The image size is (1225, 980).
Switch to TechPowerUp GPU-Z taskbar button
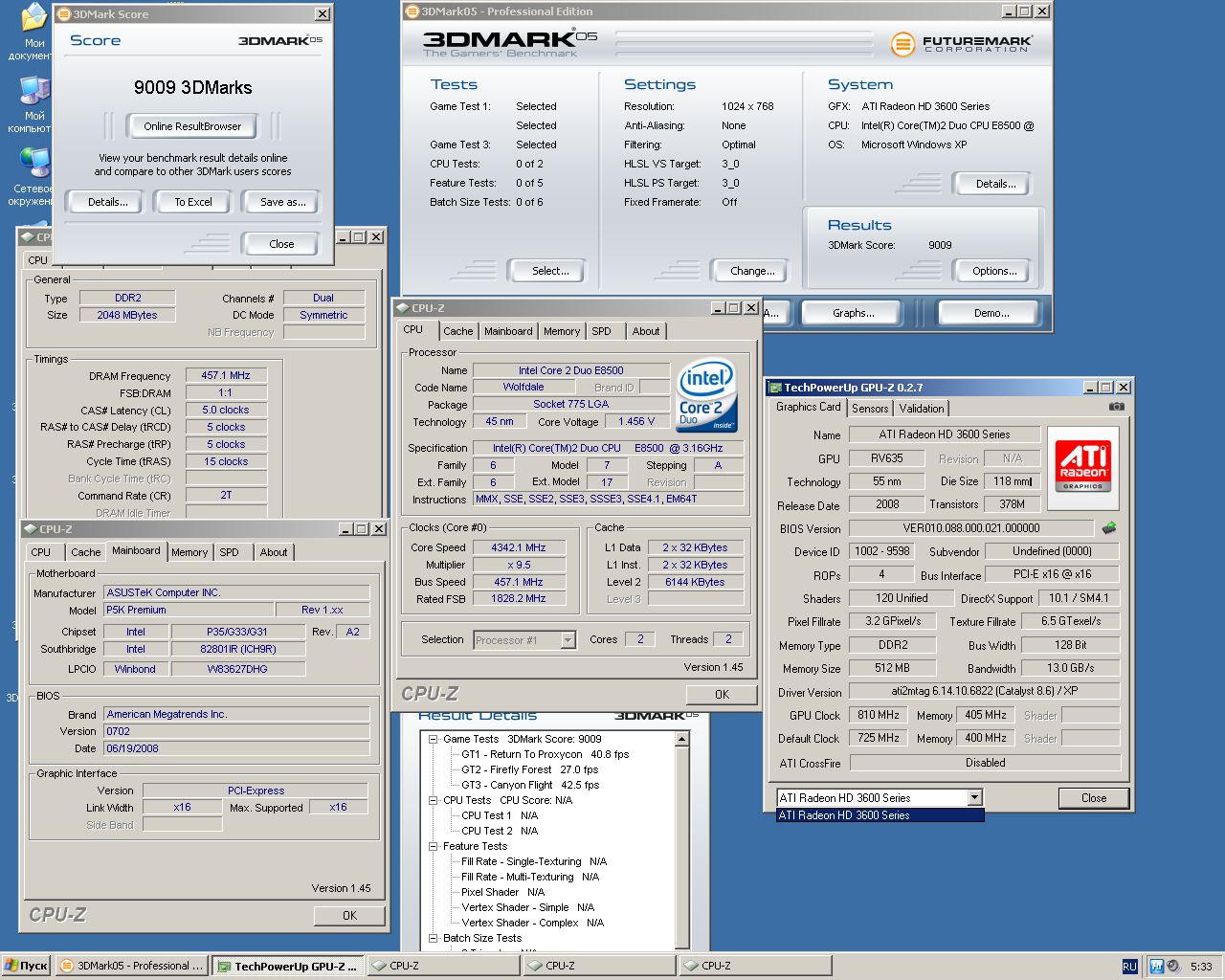pos(288,966)
